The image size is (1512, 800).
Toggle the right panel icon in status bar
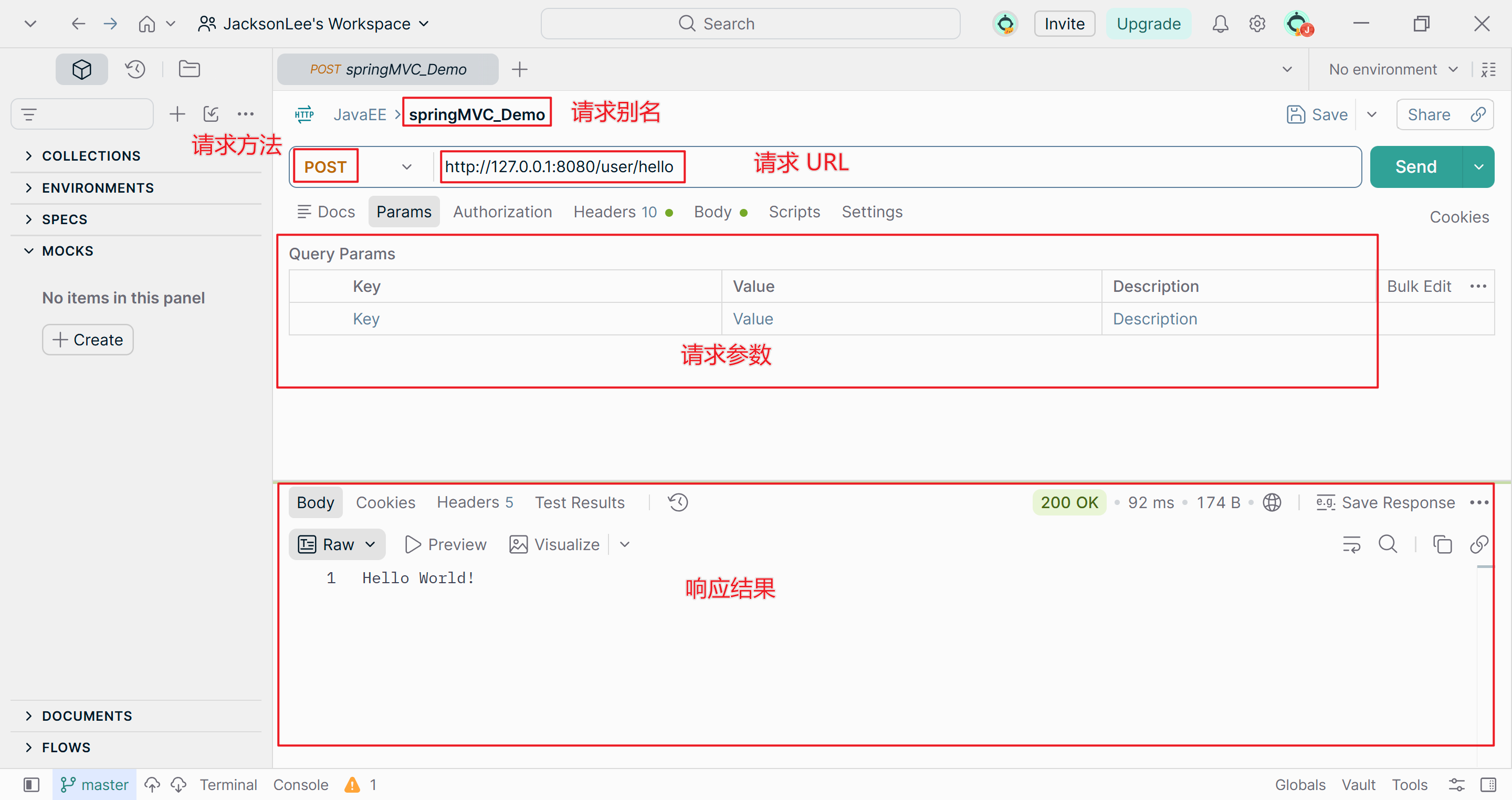[x=1488, y=785]
